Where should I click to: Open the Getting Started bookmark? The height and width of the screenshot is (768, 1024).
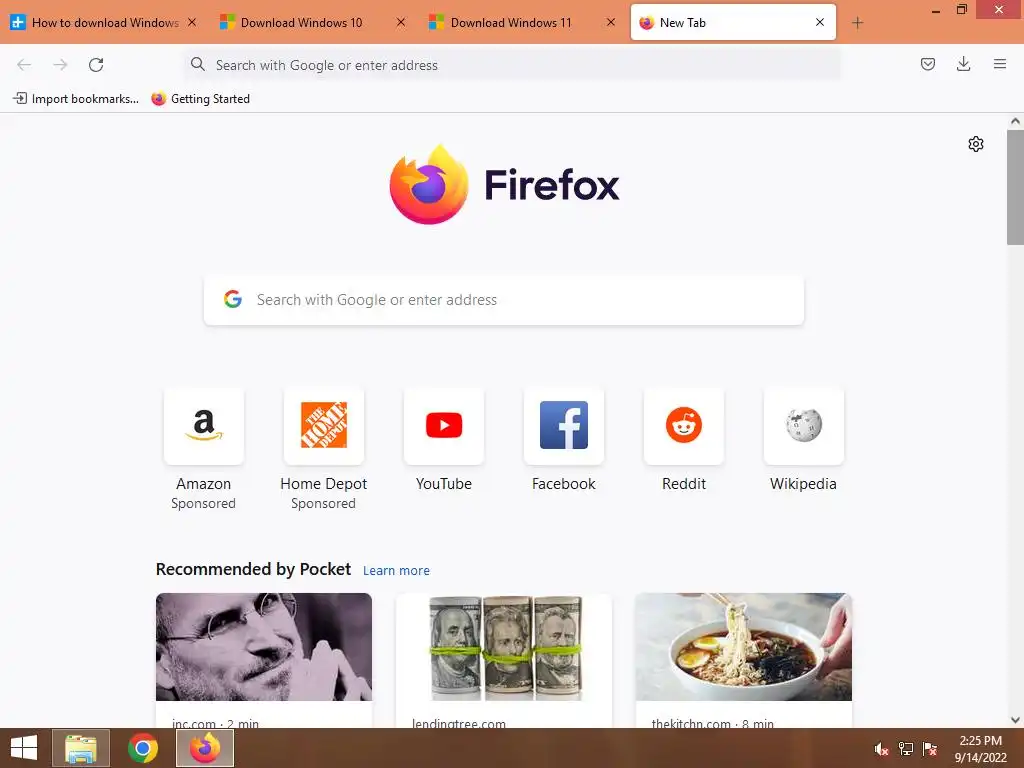[x=200, y=99]
